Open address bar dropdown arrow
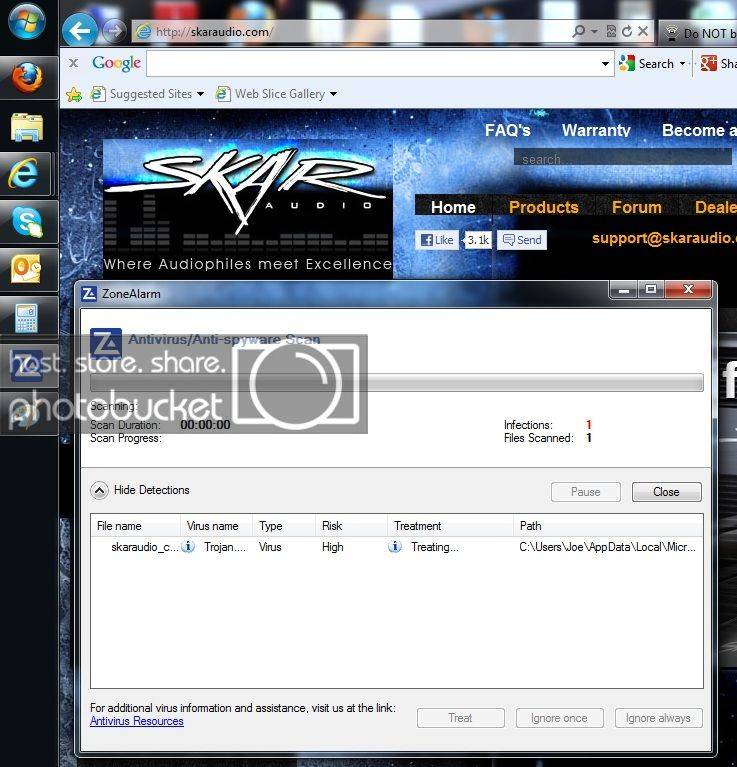The image size is (737, 767). point(594,31)
